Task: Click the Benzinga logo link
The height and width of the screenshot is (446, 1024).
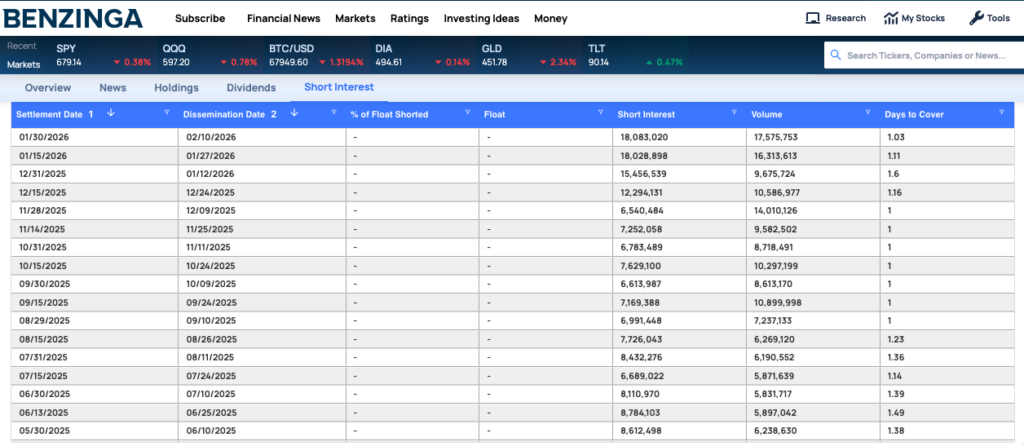Action: tap(74, 18)
